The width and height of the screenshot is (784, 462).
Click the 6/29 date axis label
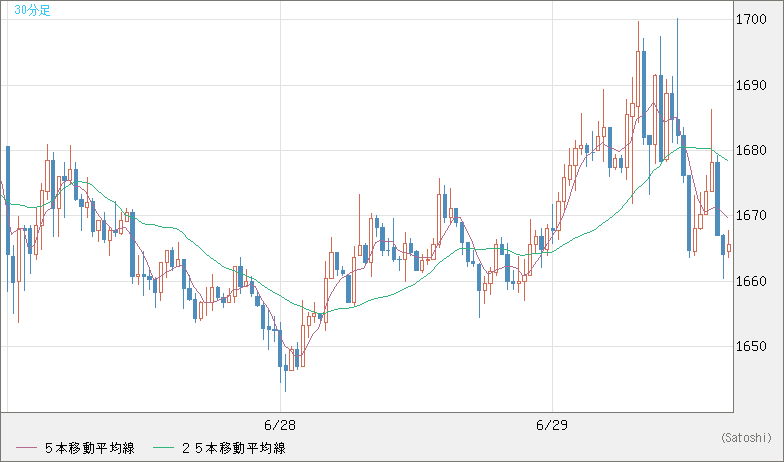[x=552, y=426]
